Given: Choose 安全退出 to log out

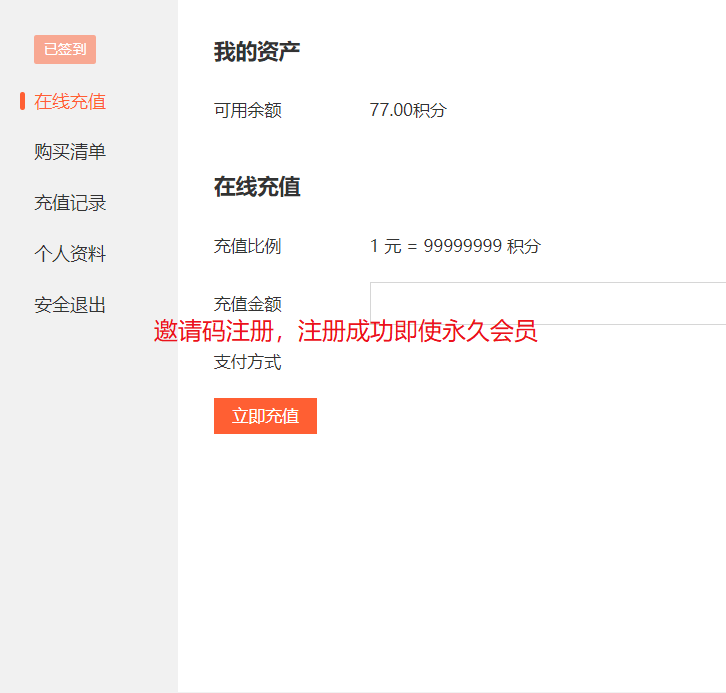Looking at the screenshot, I should pyautogui.click(x=70, y=305).
